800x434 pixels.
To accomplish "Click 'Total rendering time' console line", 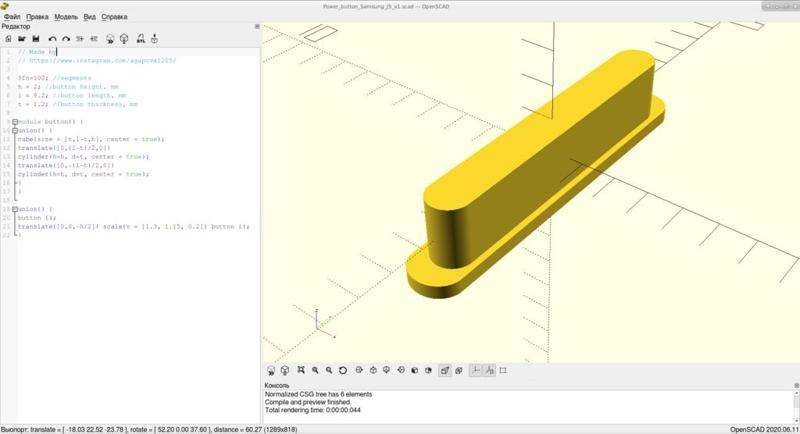I will tap(313, 410).
